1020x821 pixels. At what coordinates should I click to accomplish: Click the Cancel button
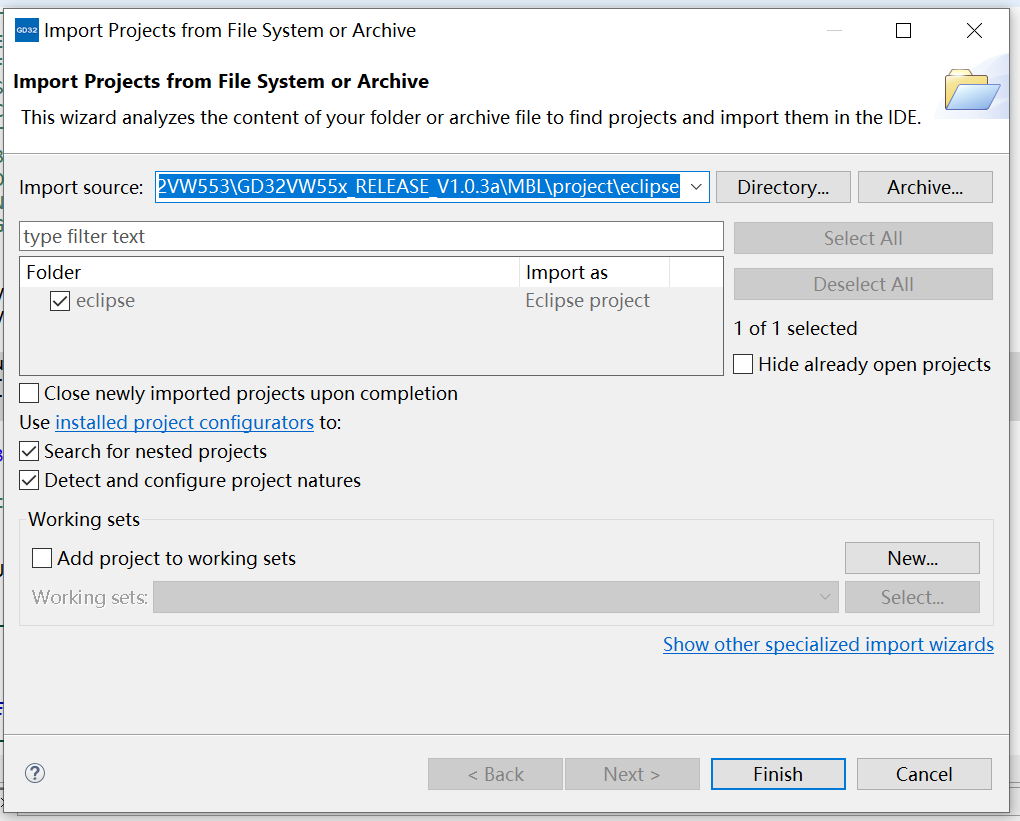click(924, 774)
